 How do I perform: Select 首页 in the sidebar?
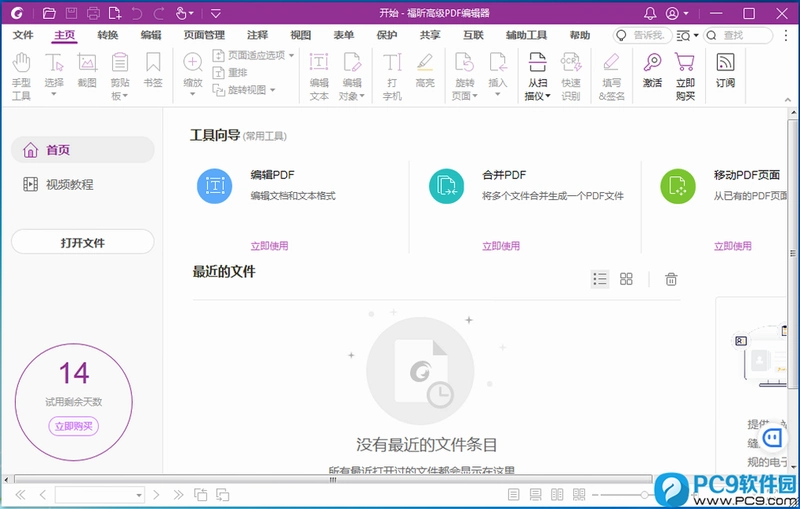(x=83, y=150)
